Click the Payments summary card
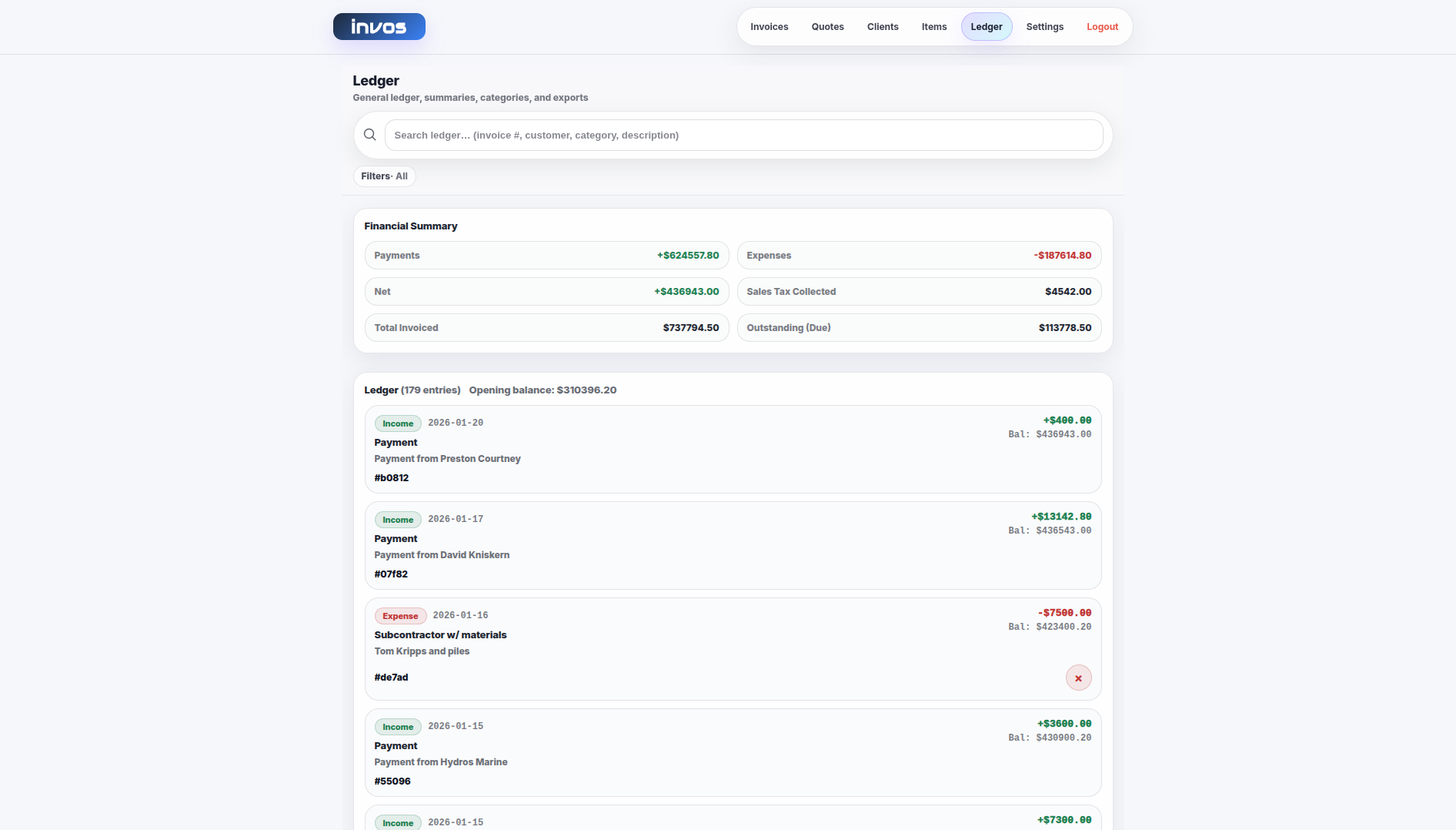 [546, 256]
